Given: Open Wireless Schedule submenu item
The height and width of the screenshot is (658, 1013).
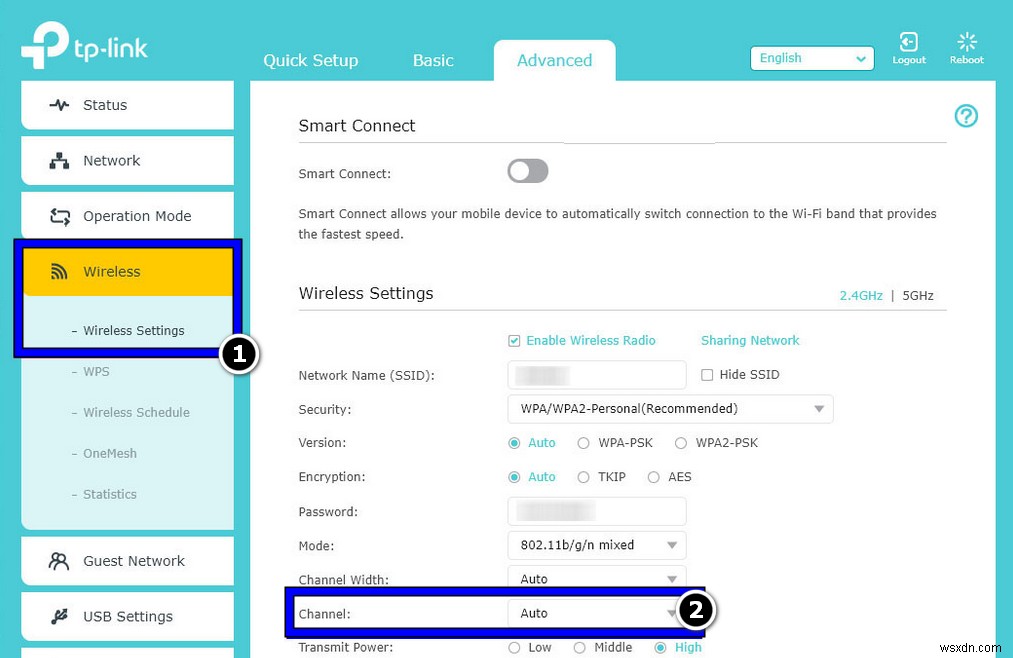Looking at the screenshot, I should pyautogui.click(x=136, y=413).
